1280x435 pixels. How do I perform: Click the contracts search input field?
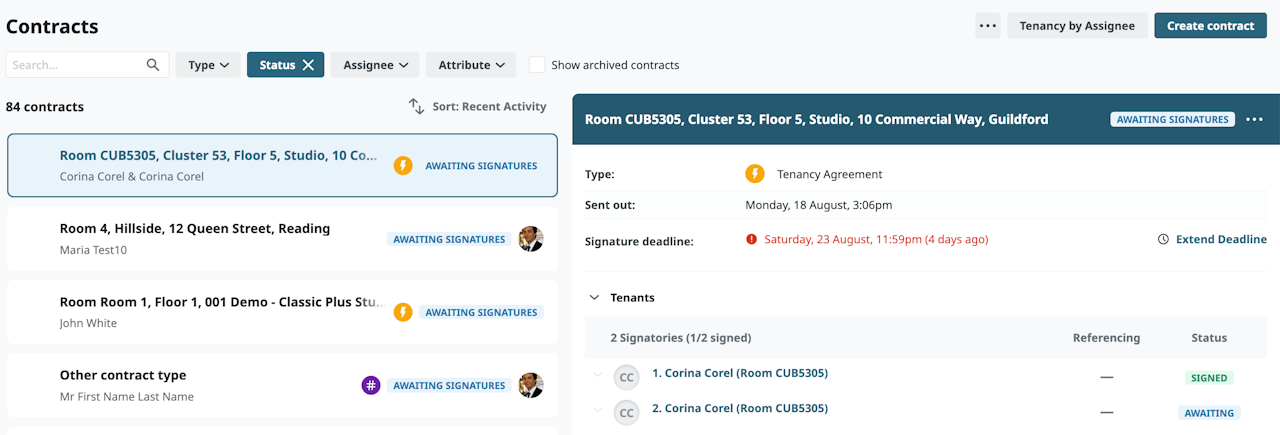point(75,65)
